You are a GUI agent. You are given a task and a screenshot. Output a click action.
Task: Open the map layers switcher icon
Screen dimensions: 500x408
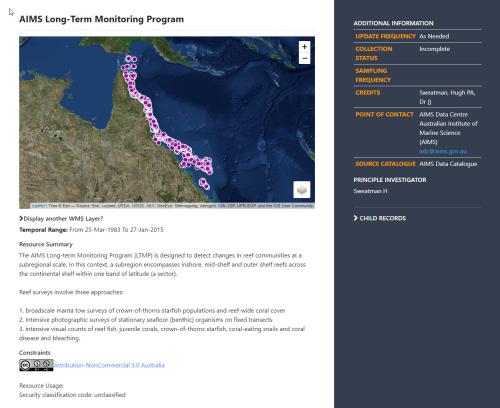coord(302,190)
